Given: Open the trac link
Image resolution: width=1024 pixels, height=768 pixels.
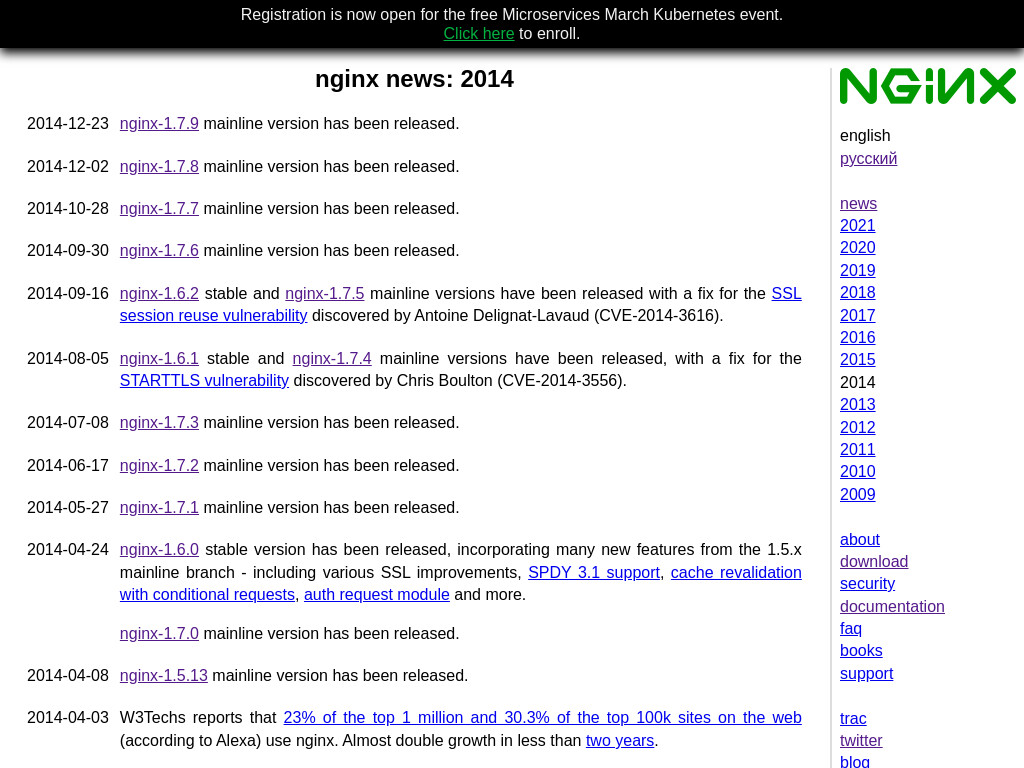Looking at the screenshot, I should point(853,718).
